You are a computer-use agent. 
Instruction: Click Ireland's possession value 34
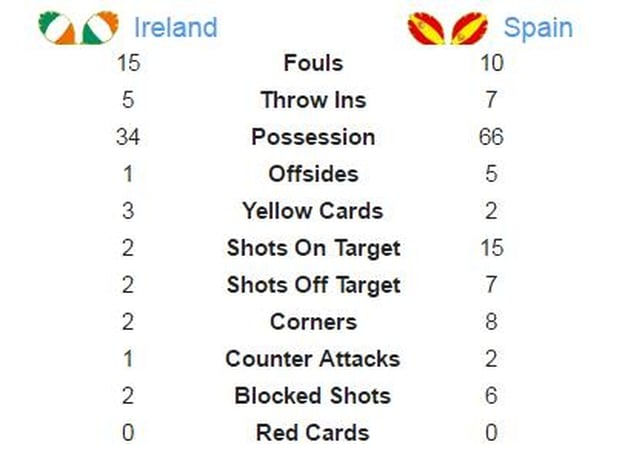pyautogui.click(x=128, y=137)
